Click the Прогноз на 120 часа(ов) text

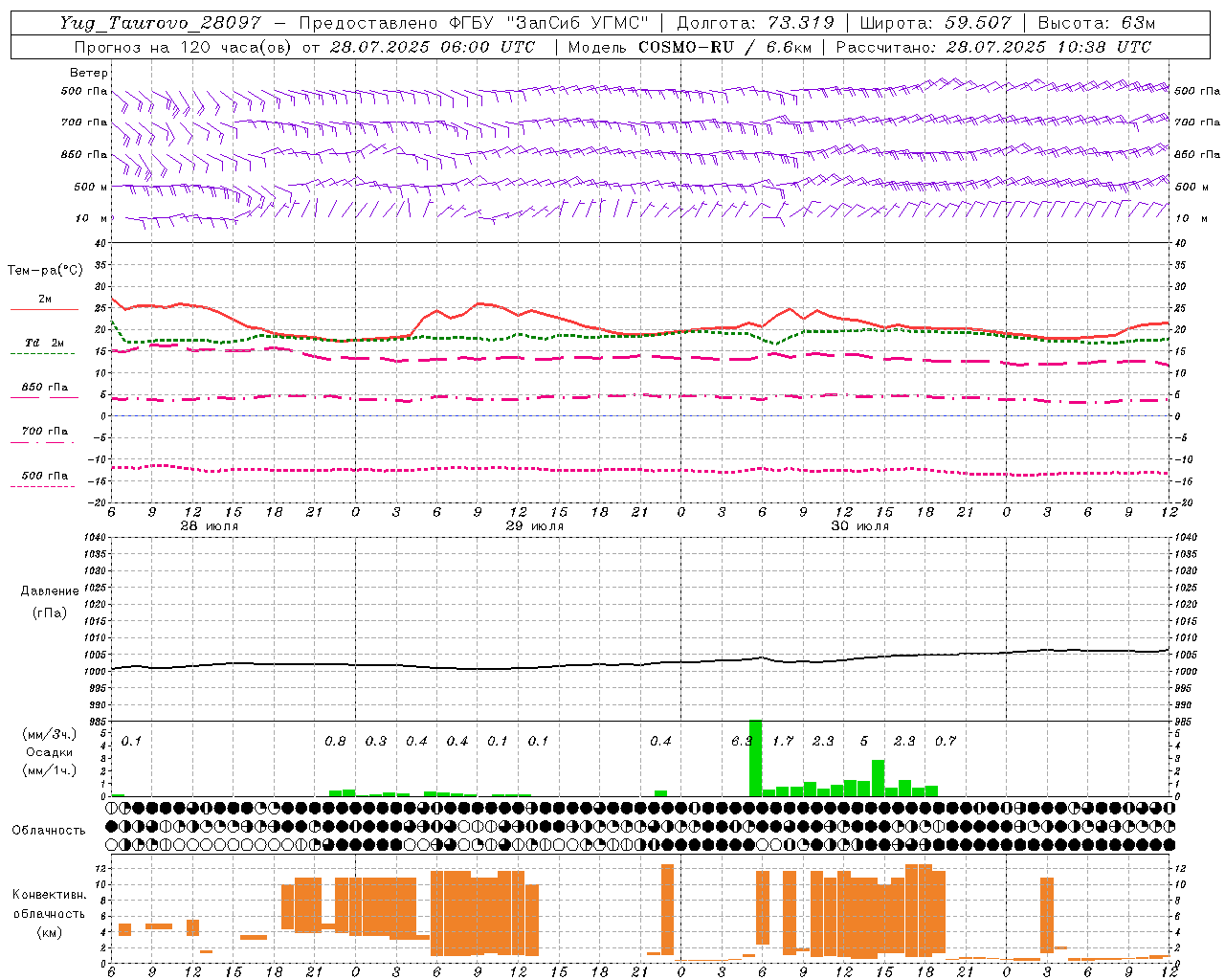coord(184,47)
